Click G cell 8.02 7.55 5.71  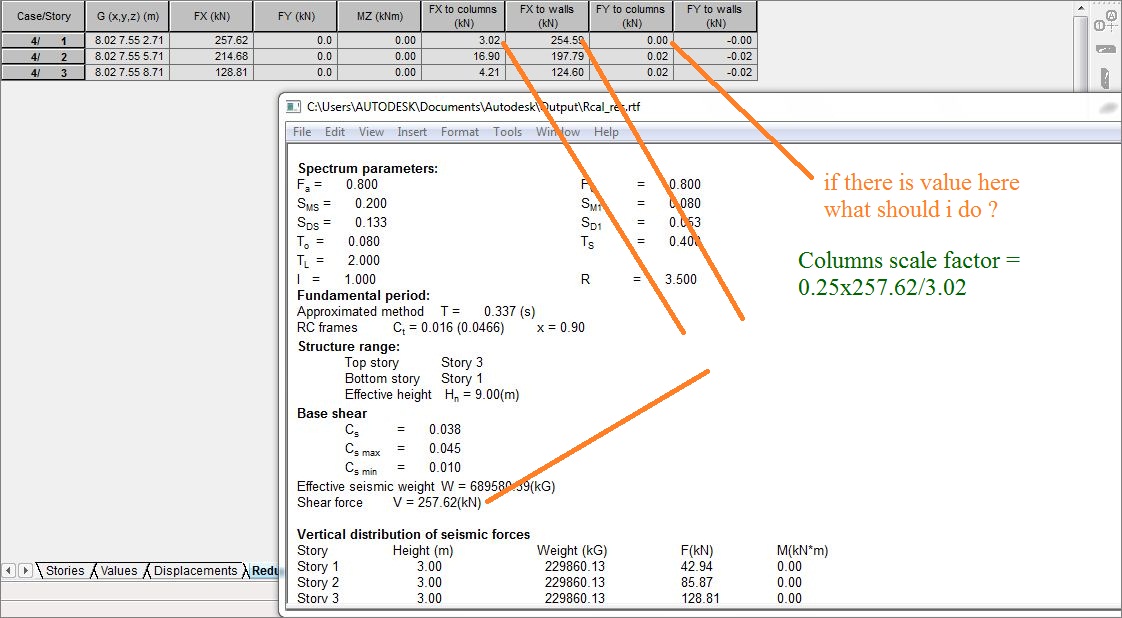coord(128,57)
